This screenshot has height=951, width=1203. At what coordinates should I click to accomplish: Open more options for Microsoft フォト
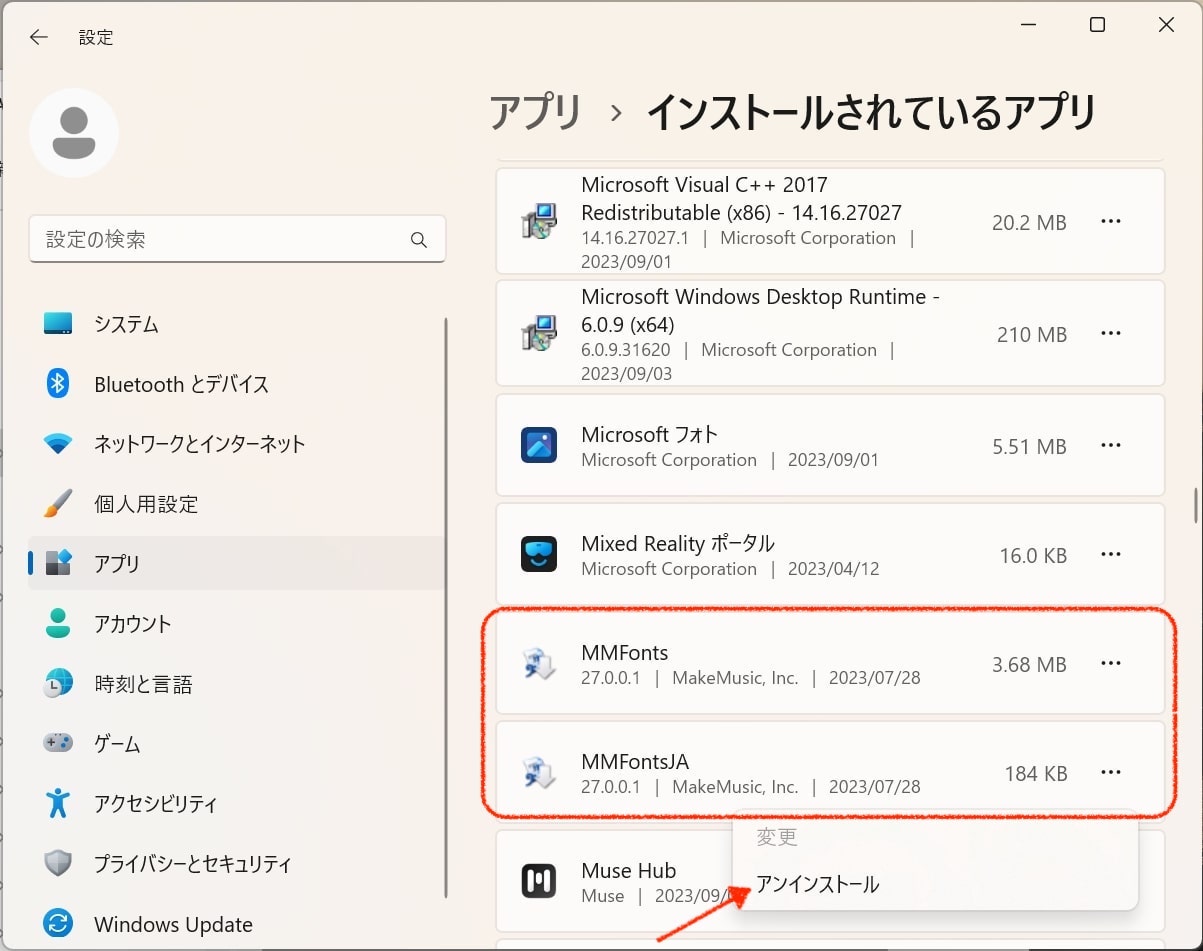pyautogui.click(x=1111, y=446)
